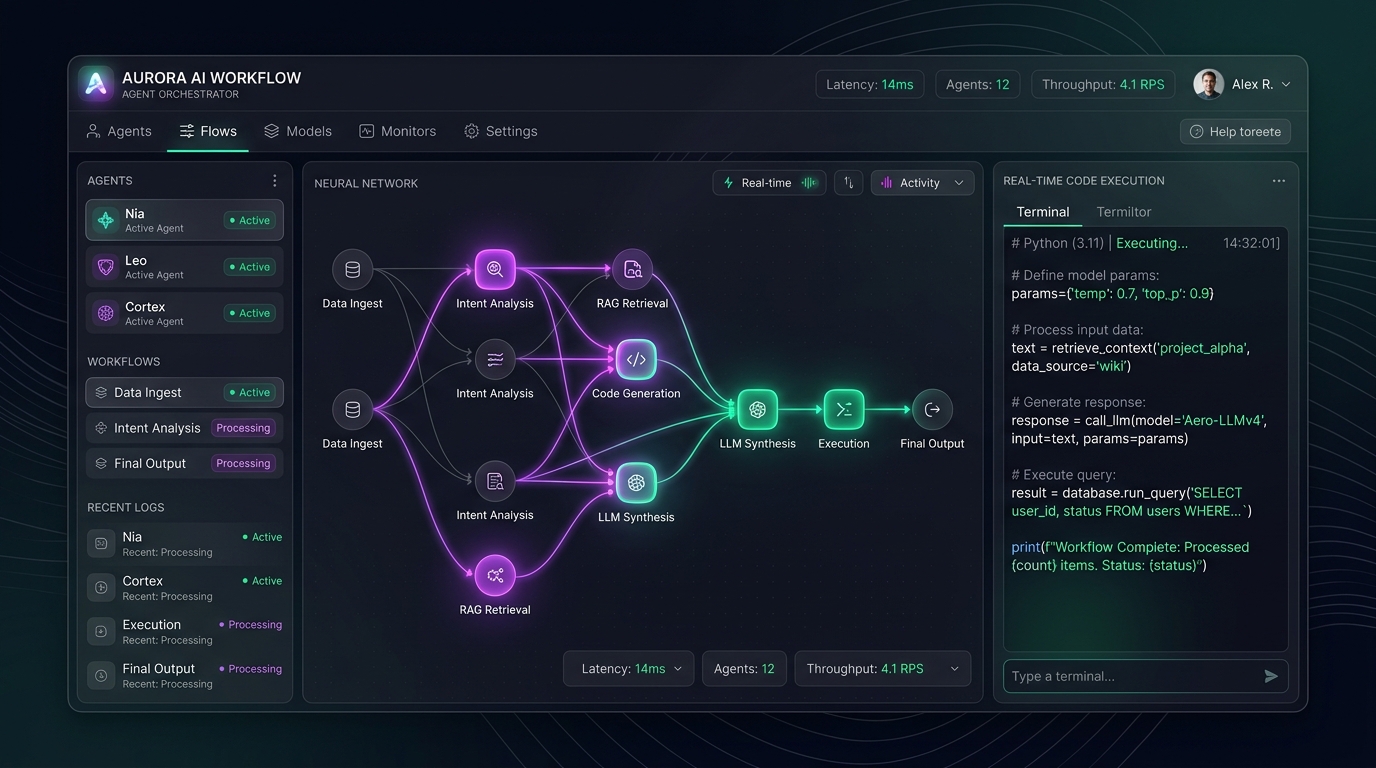Select Final Output workflow row
Image resolution: width=1376 pixels, height=768 pixels.
[184, 463]
